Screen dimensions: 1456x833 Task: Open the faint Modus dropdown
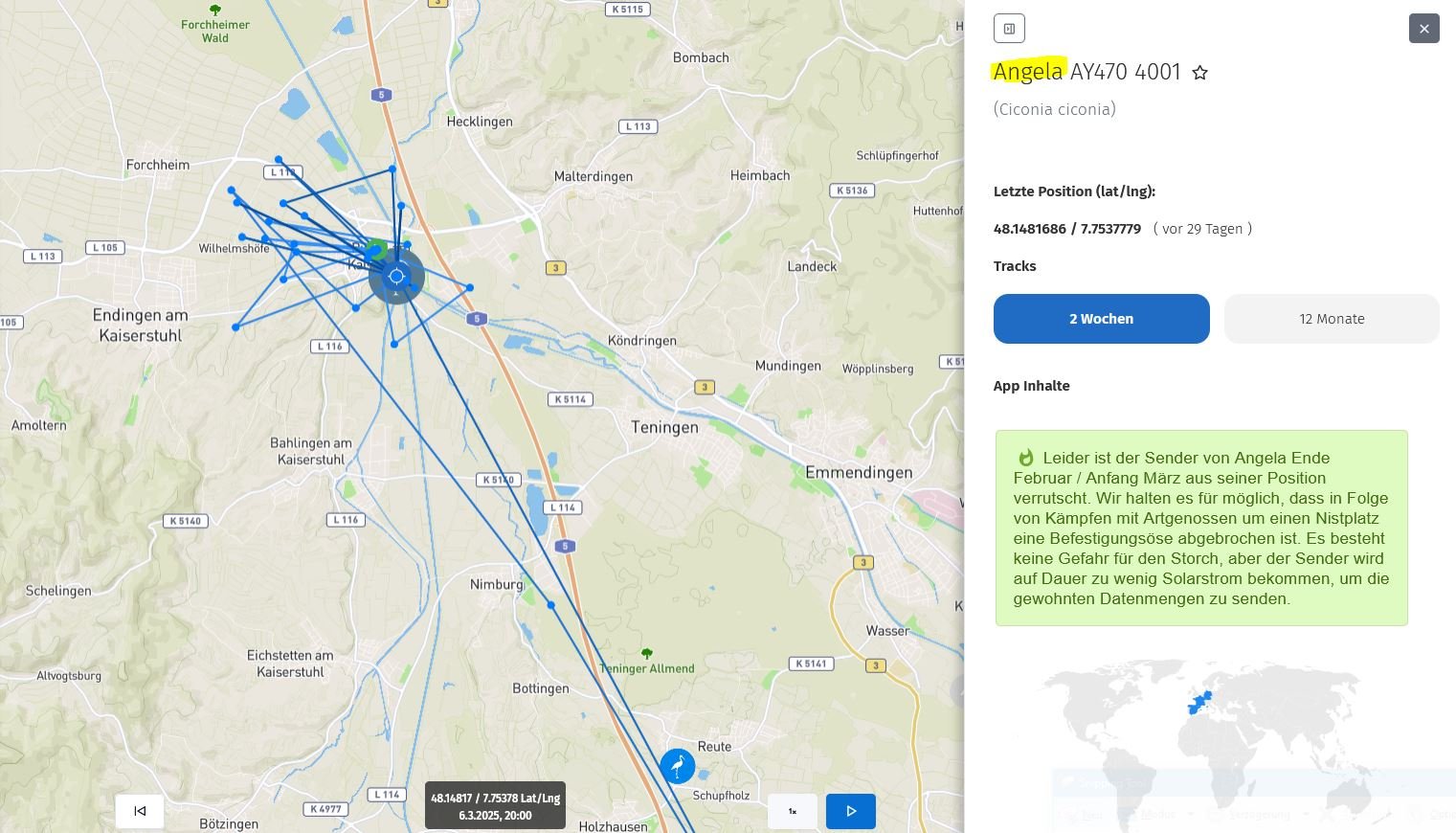[1158, 815]
